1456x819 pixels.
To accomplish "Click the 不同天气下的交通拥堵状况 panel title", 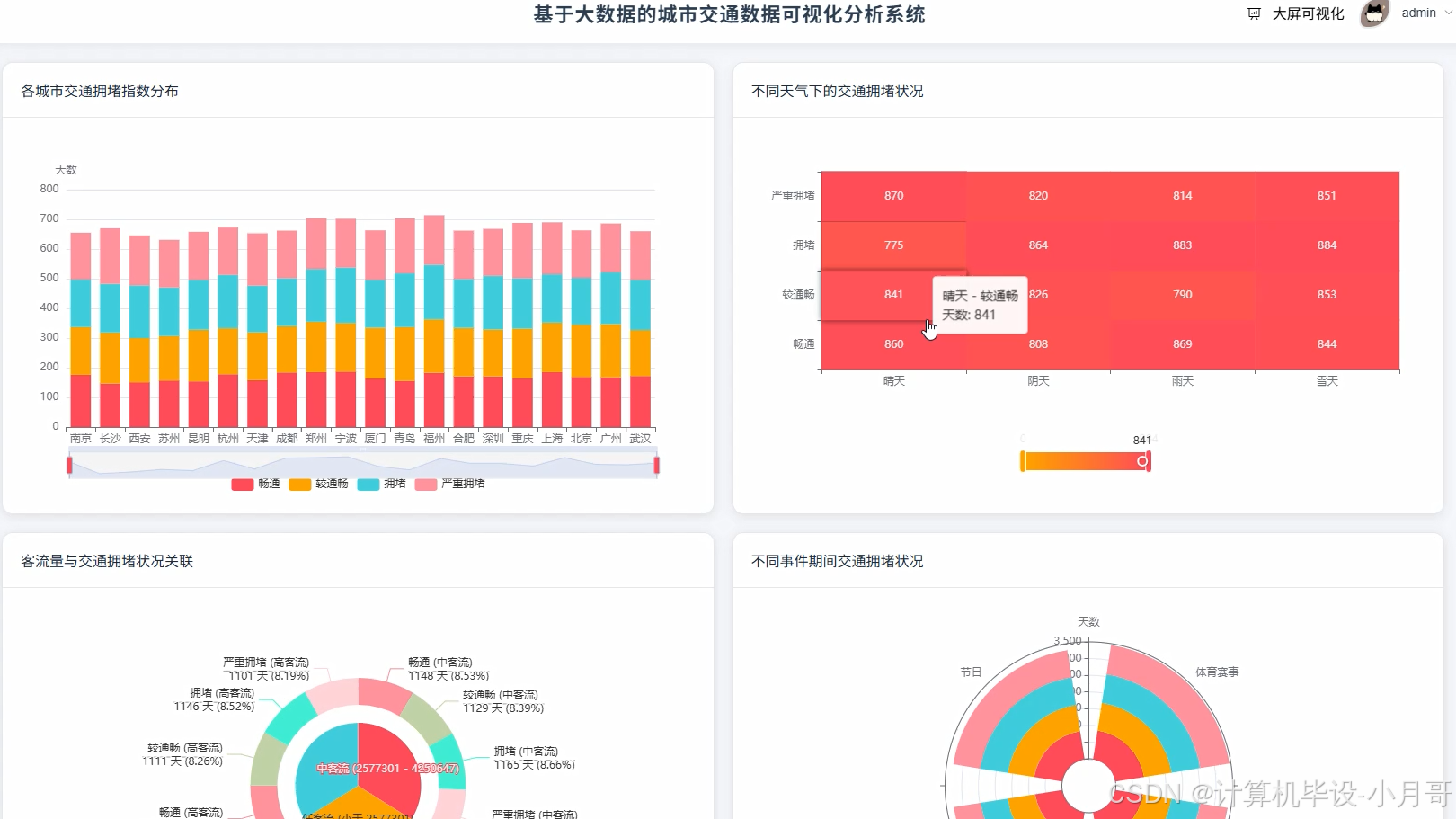I will click(x=838, y=91).
